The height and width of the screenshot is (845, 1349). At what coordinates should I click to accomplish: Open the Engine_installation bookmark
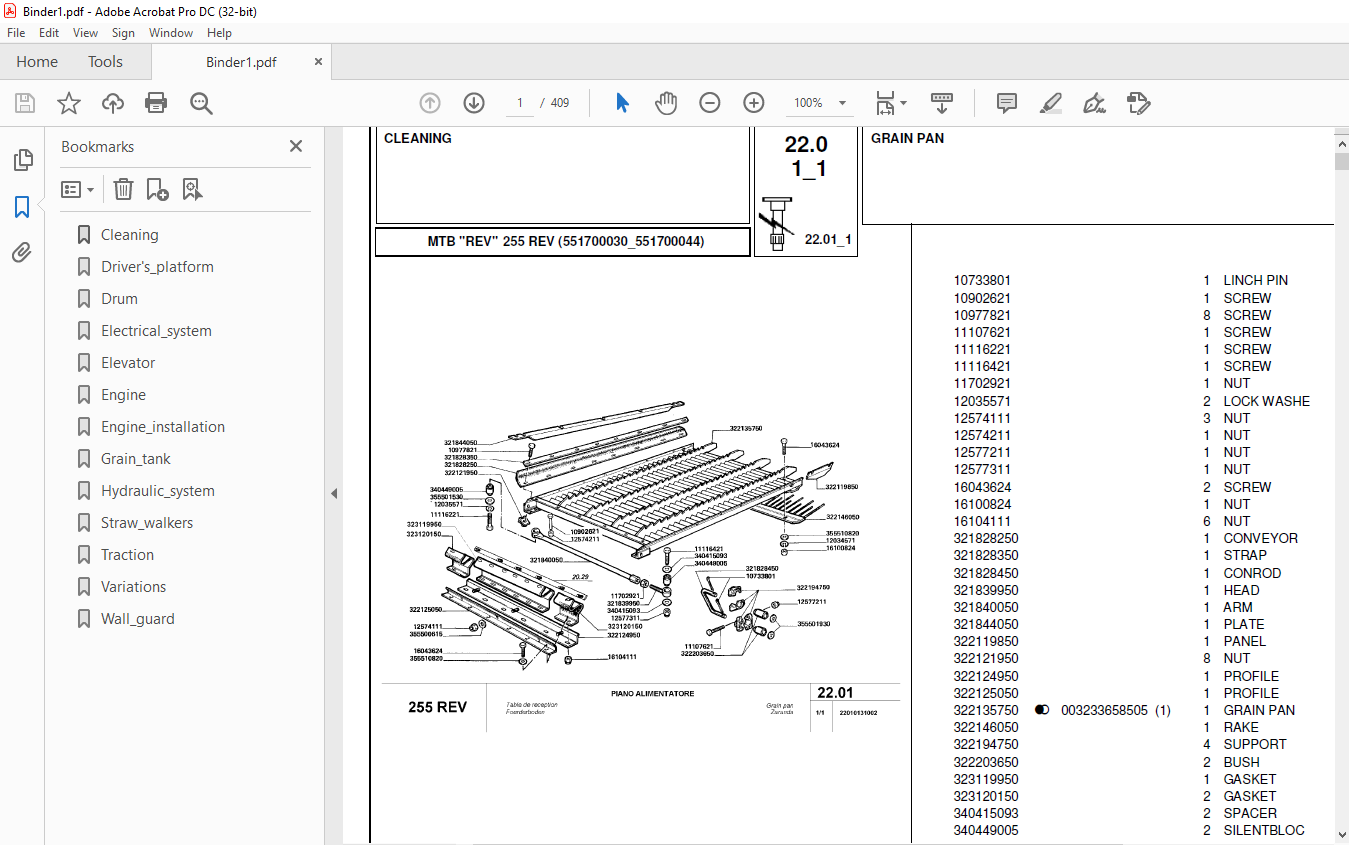point(163,427)
